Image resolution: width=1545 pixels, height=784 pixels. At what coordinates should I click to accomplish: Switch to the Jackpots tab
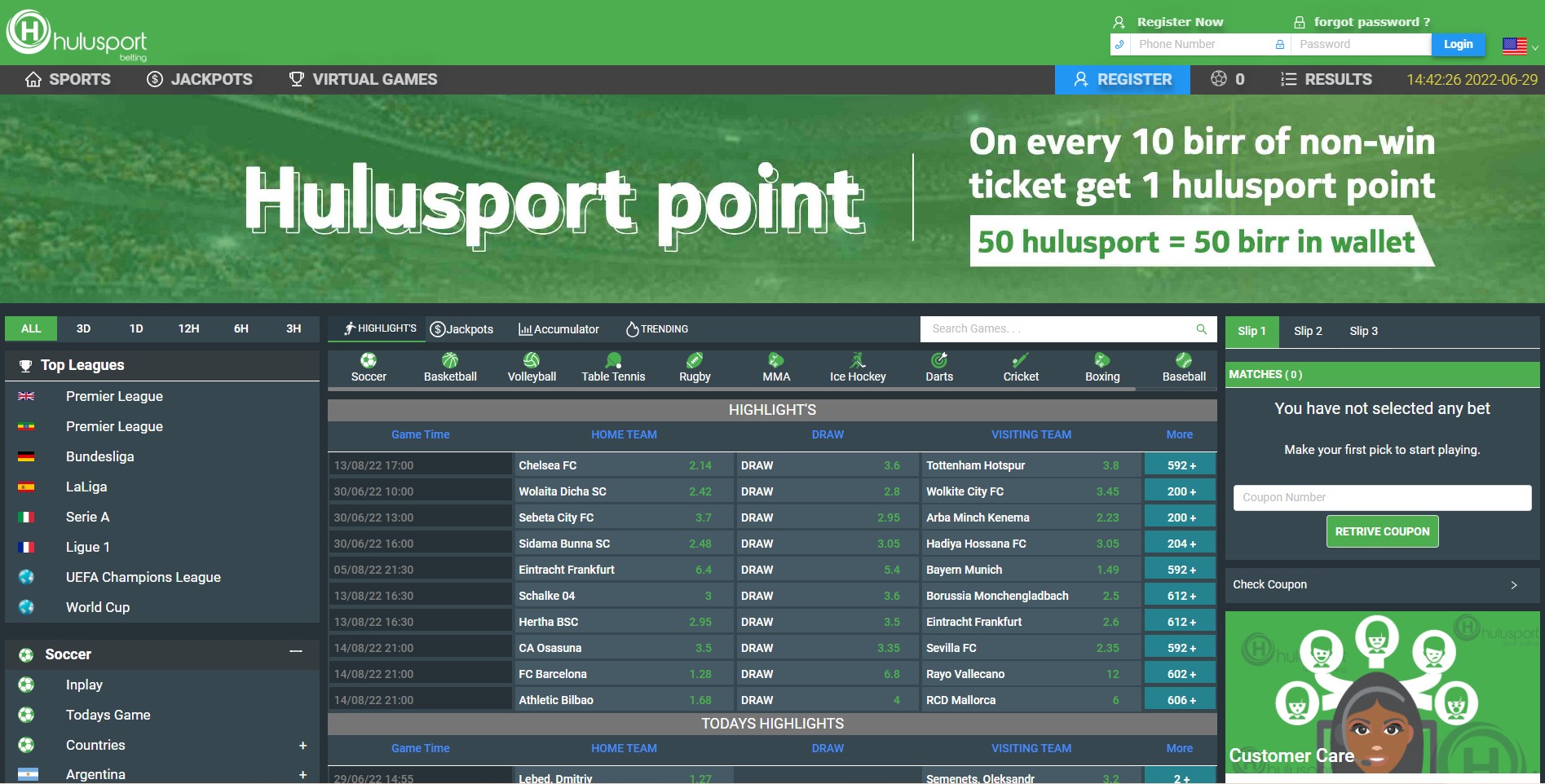pos(461,329)
